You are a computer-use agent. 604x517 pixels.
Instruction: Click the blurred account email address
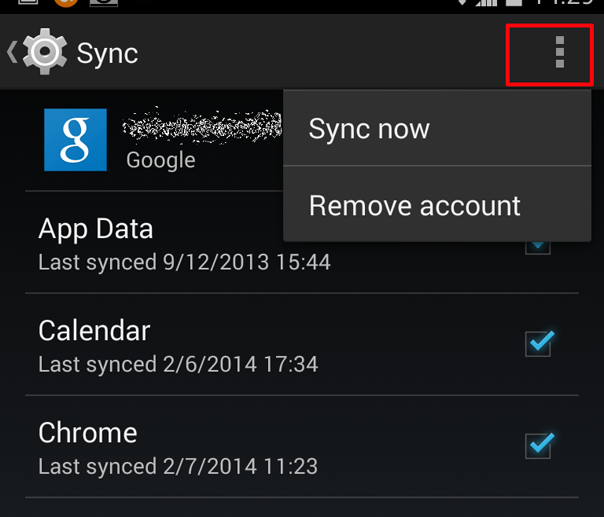tap(202, 124)
